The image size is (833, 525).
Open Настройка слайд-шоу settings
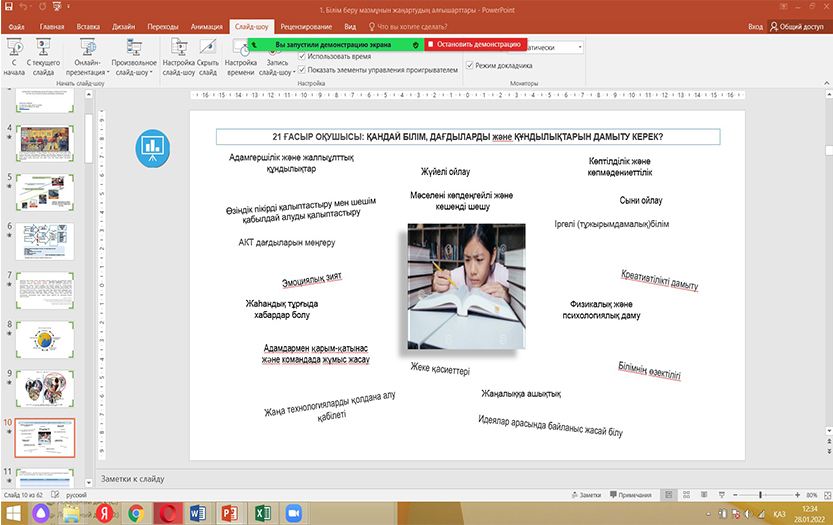pyautogui.click(x=178, y=57)
